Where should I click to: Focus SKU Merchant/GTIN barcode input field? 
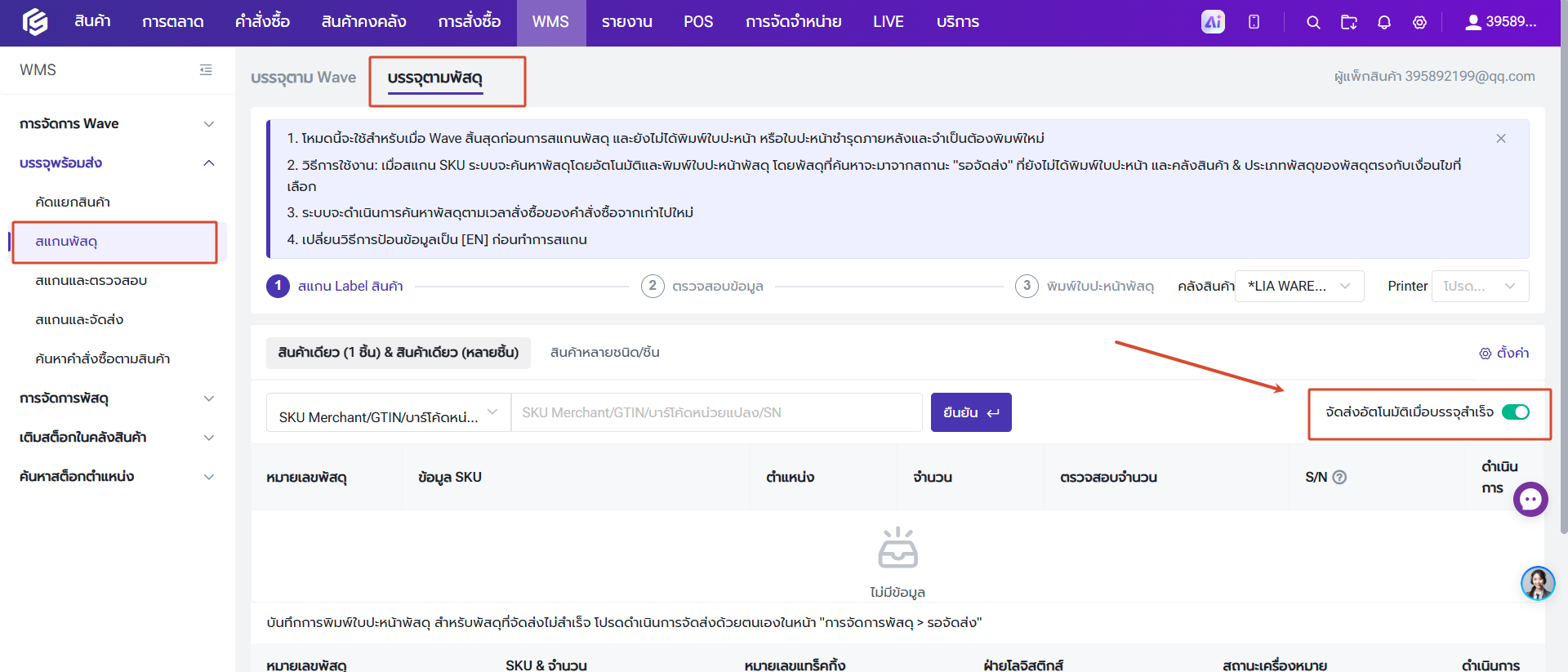(x=716, y=412)
